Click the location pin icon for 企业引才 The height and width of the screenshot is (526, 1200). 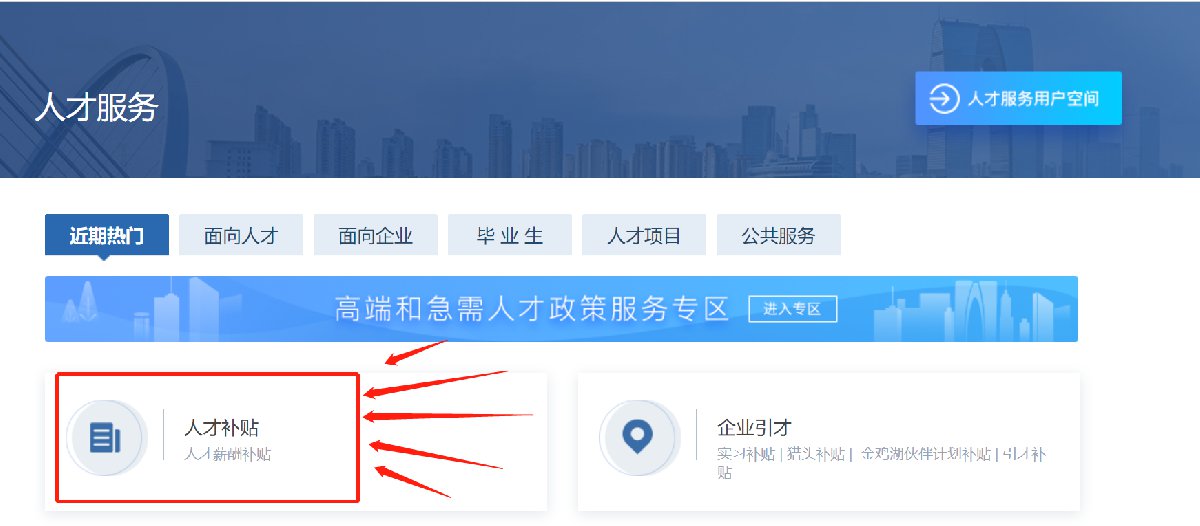638,437
